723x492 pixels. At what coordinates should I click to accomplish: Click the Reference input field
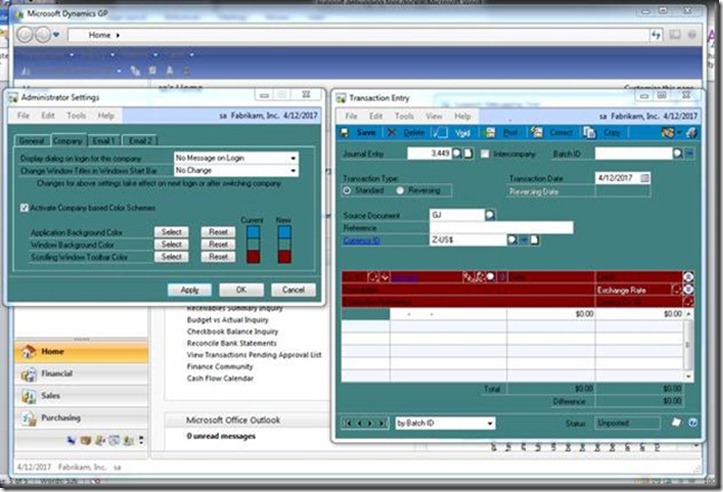pyautogui.click(x=501, y=227)
